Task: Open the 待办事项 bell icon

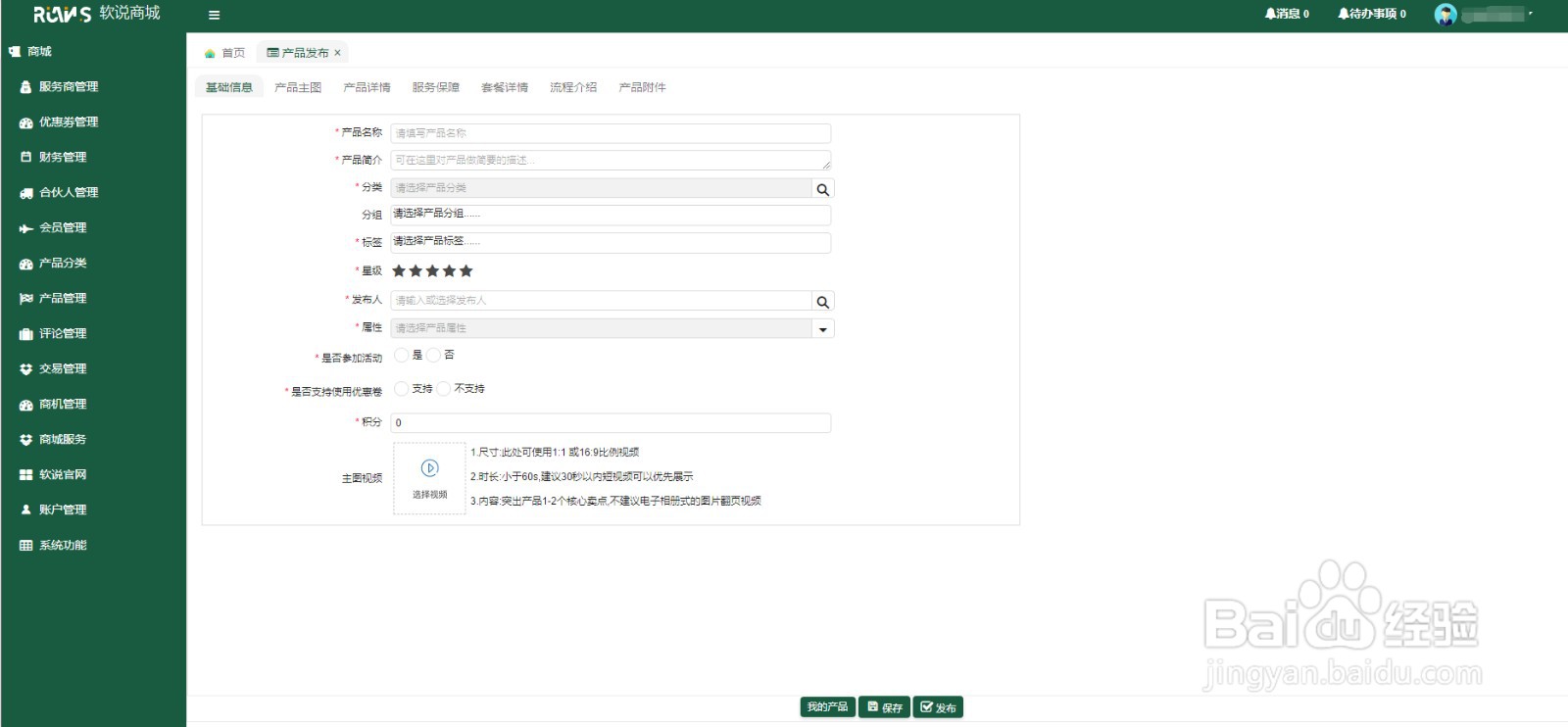Action: (x=1344, y=14)
